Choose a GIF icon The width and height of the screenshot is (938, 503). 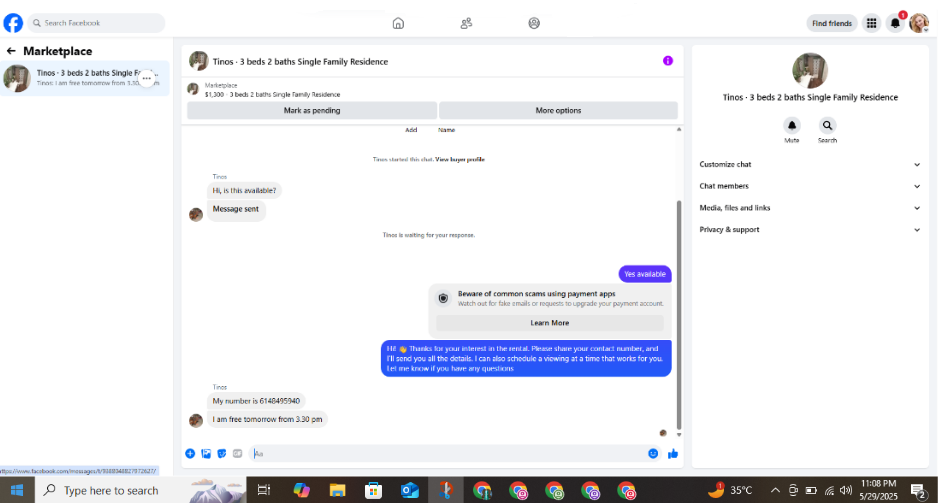click(x=237, y=453)
